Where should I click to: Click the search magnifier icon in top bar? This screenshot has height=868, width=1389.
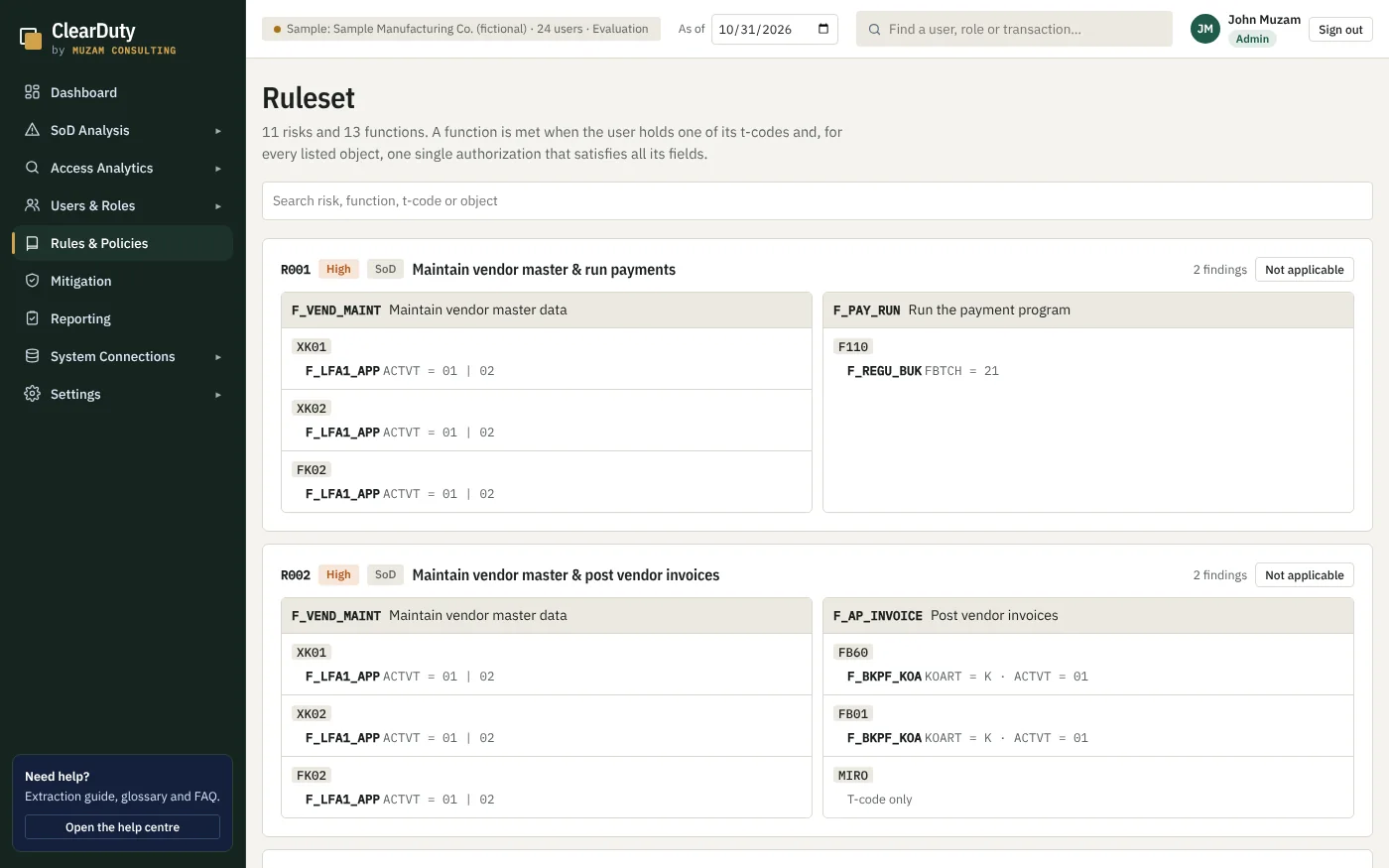[874, 30]
